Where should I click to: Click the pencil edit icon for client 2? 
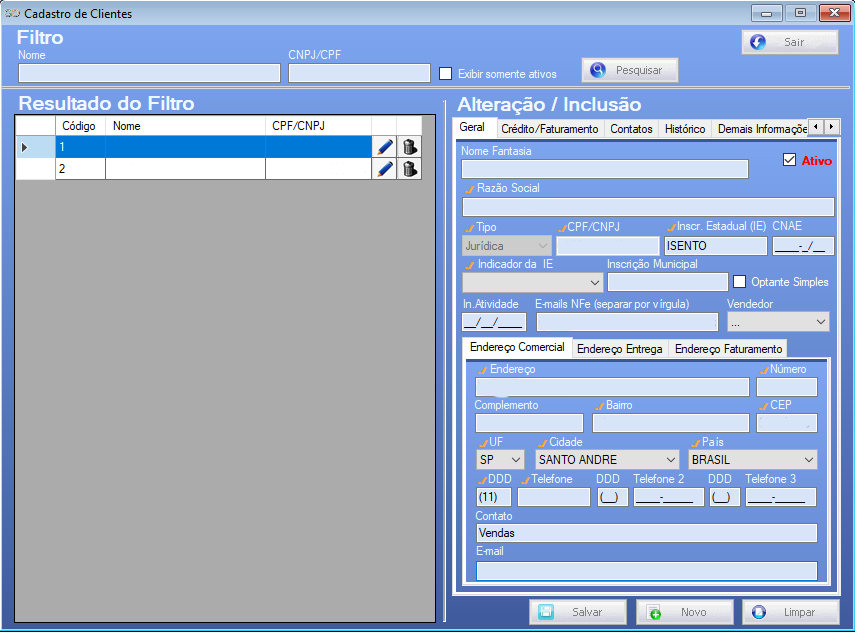[x=384, y=169]
